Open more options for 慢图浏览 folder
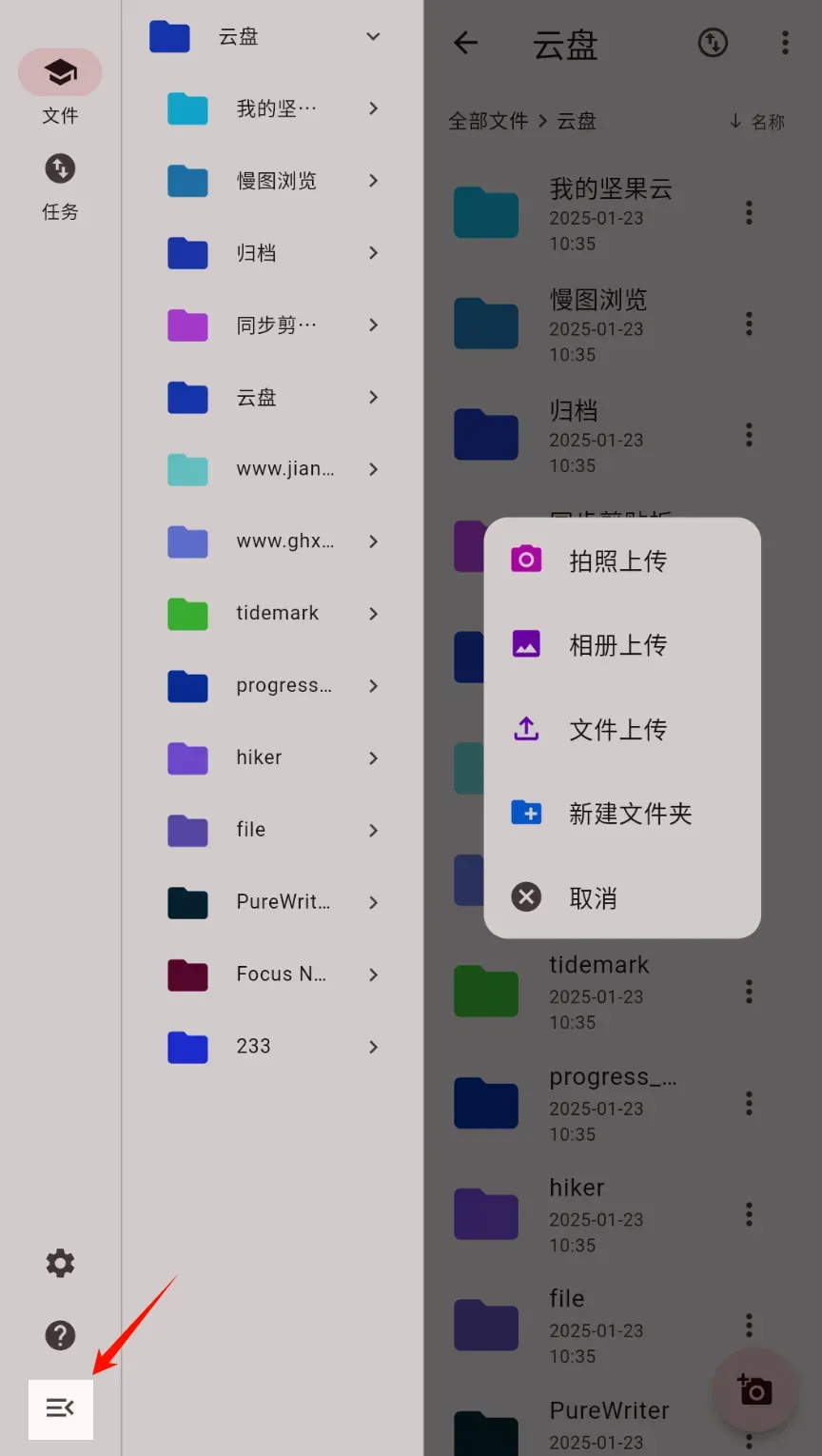This screenshot has height=1456, width=822. click(749, 325)
